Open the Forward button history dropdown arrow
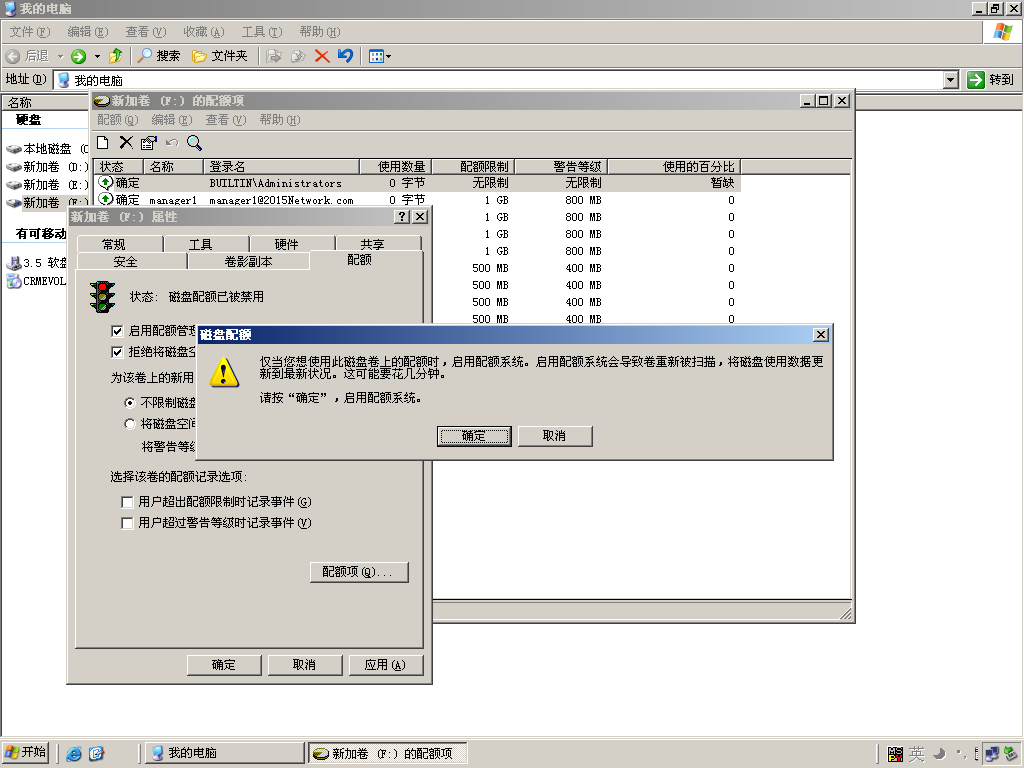This screenshot has height=768, width=1024. (97, 57)
